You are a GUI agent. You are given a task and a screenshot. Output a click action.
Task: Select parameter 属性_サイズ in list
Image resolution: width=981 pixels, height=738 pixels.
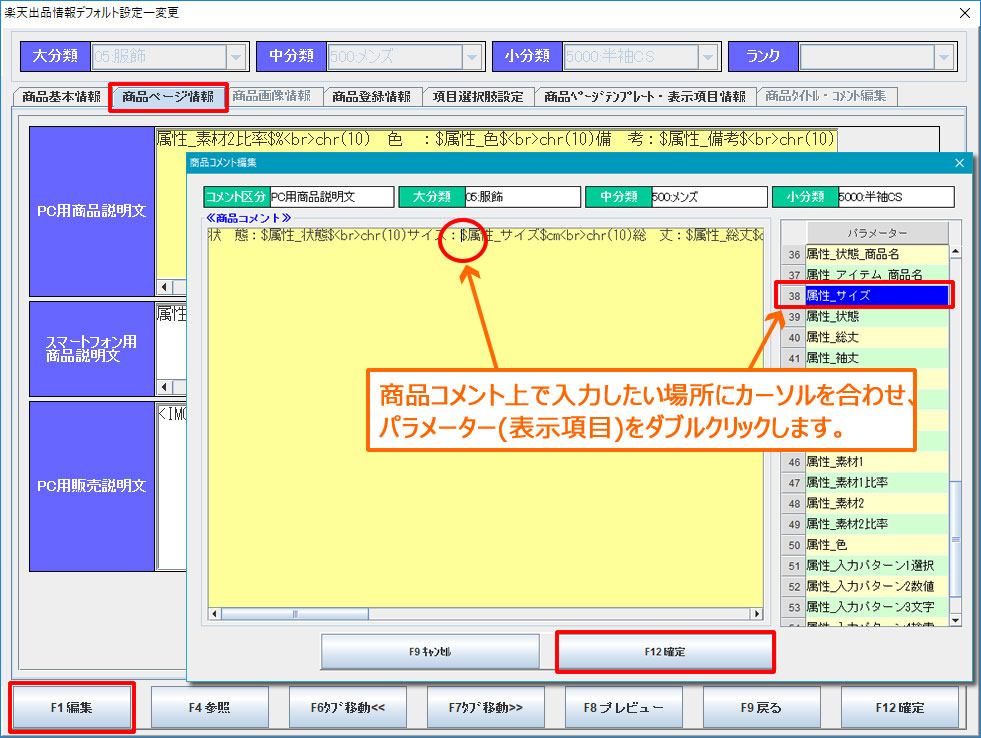point(876,296)
